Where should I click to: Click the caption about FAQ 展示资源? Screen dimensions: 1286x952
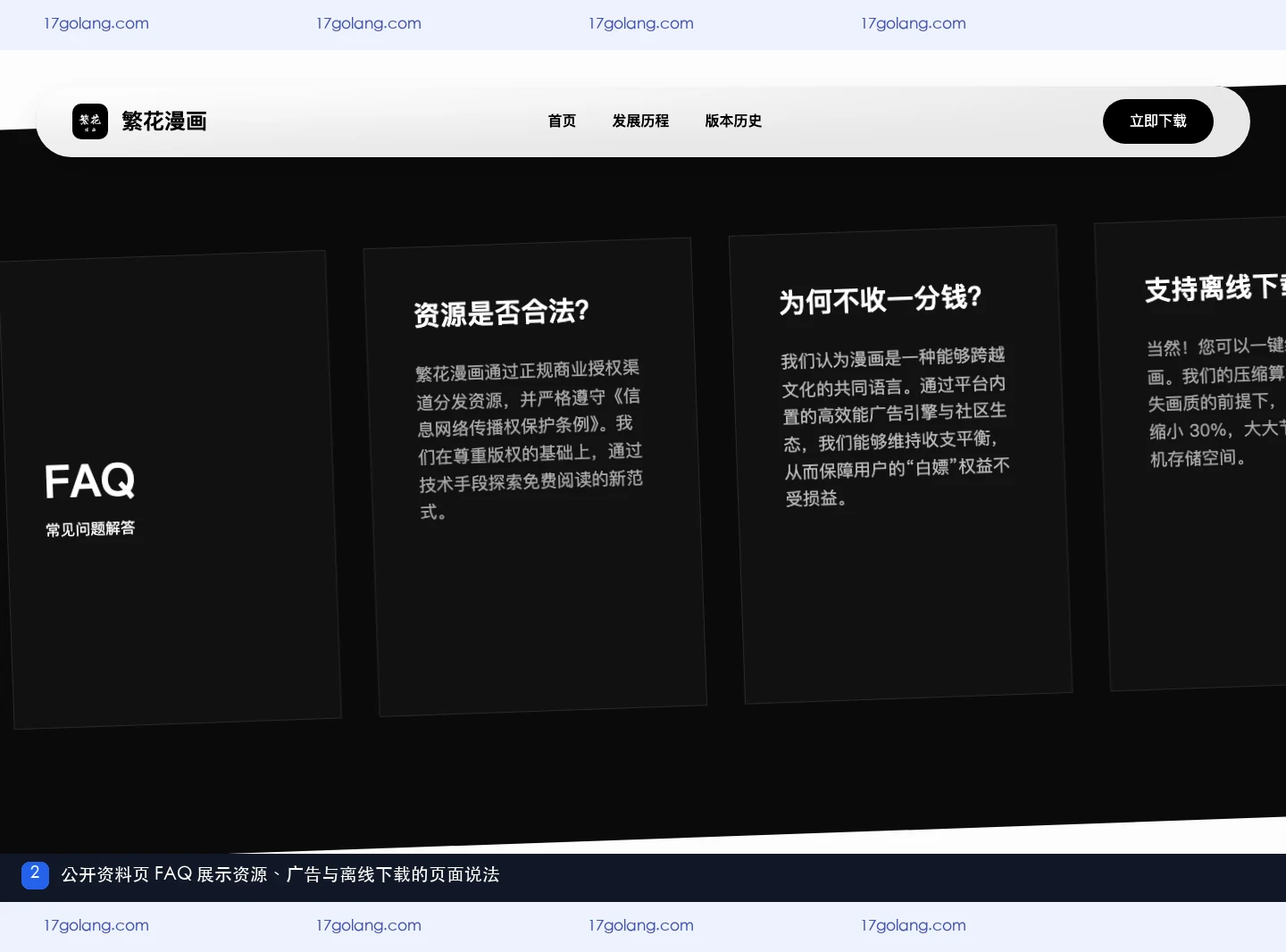pyautogui.click(x=280, y=875)
